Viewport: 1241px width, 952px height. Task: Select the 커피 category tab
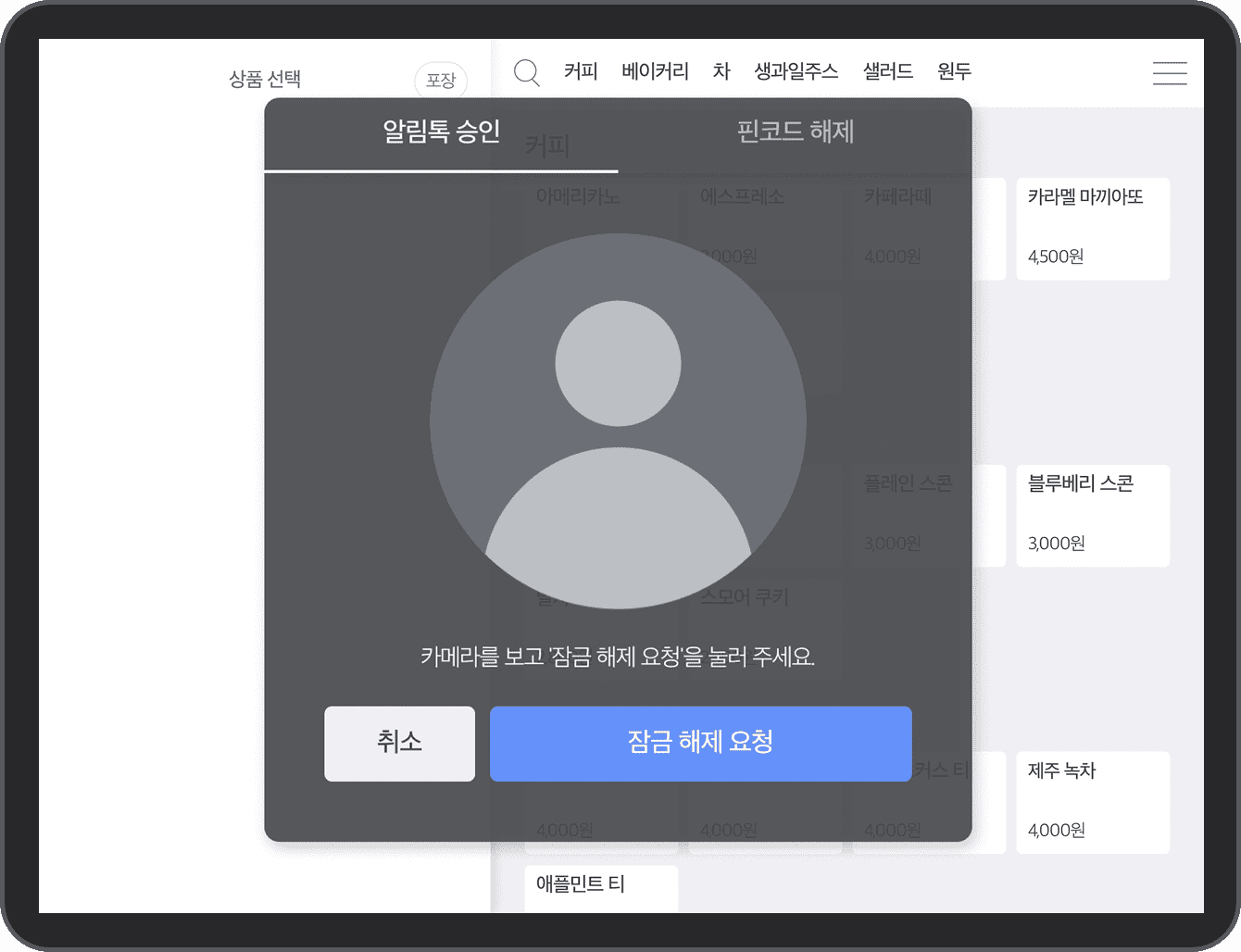581,72
